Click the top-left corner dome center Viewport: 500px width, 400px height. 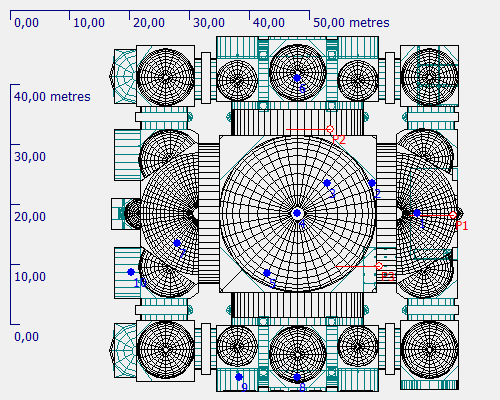[x=166, y=77]
